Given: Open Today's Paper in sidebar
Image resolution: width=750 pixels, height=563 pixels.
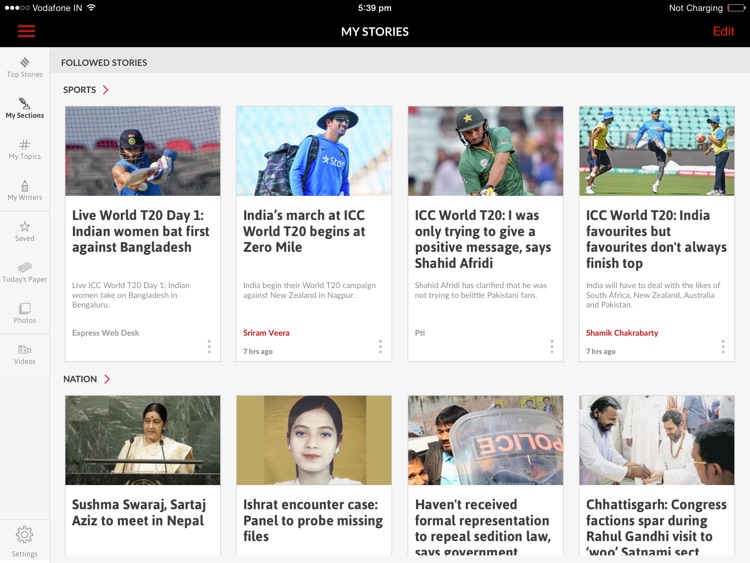Looking at the screenshot, I should (24, 273).
